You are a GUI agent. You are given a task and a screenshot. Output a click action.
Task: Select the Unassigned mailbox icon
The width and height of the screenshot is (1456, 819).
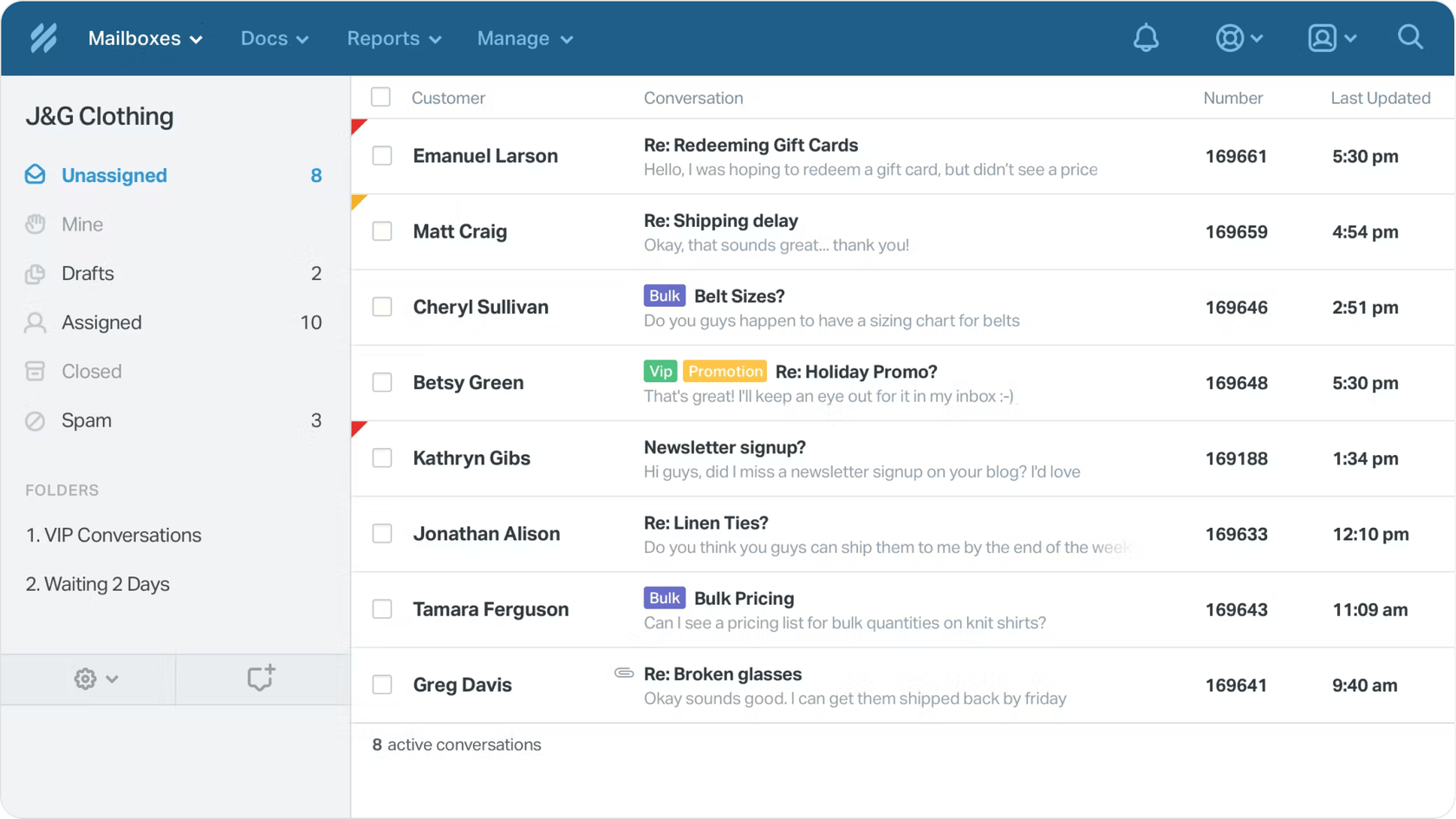pos(35,174)
